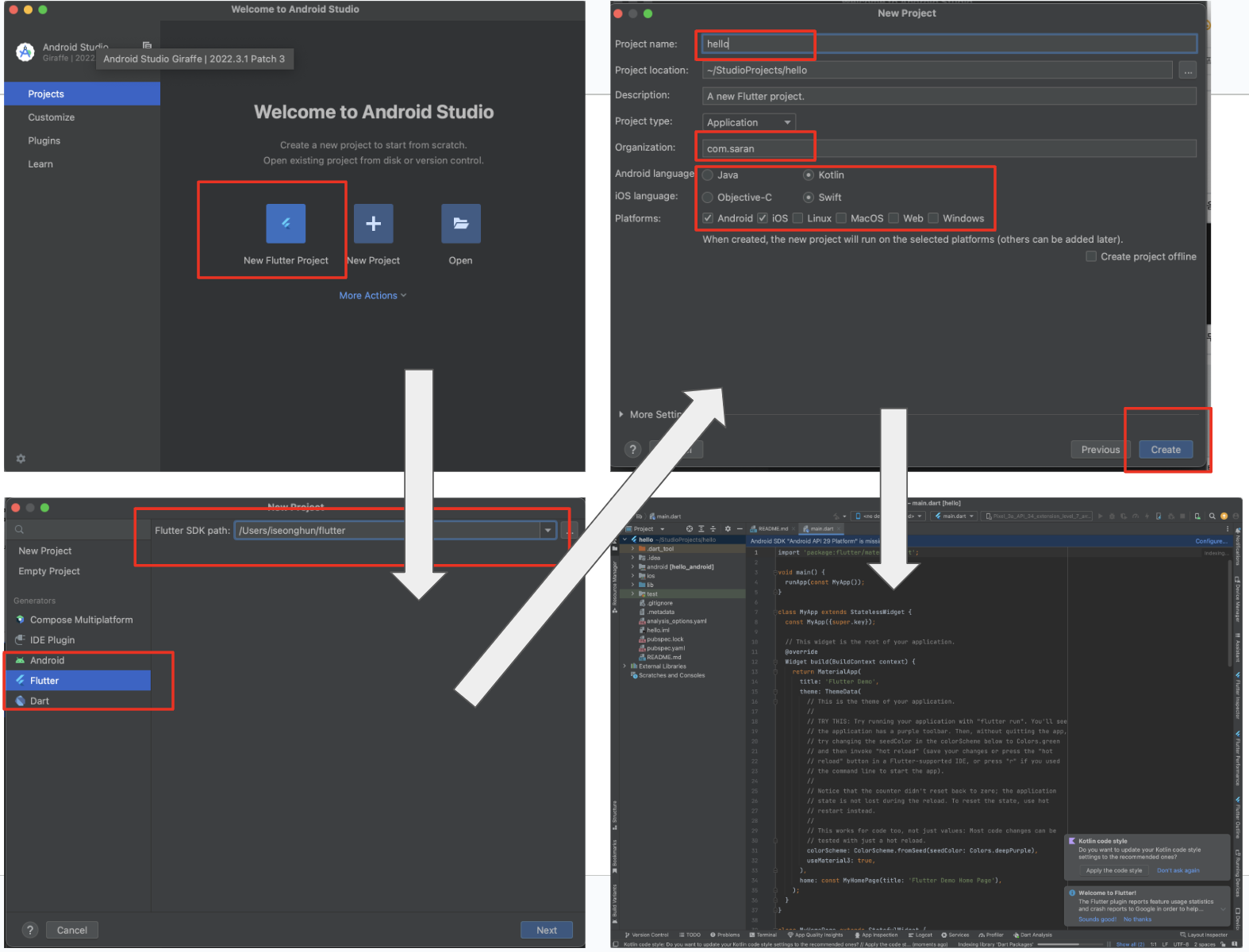This screenshot has width=1249, height=952.
Task: Click select opened file target icon
Action: pos(690,528)
